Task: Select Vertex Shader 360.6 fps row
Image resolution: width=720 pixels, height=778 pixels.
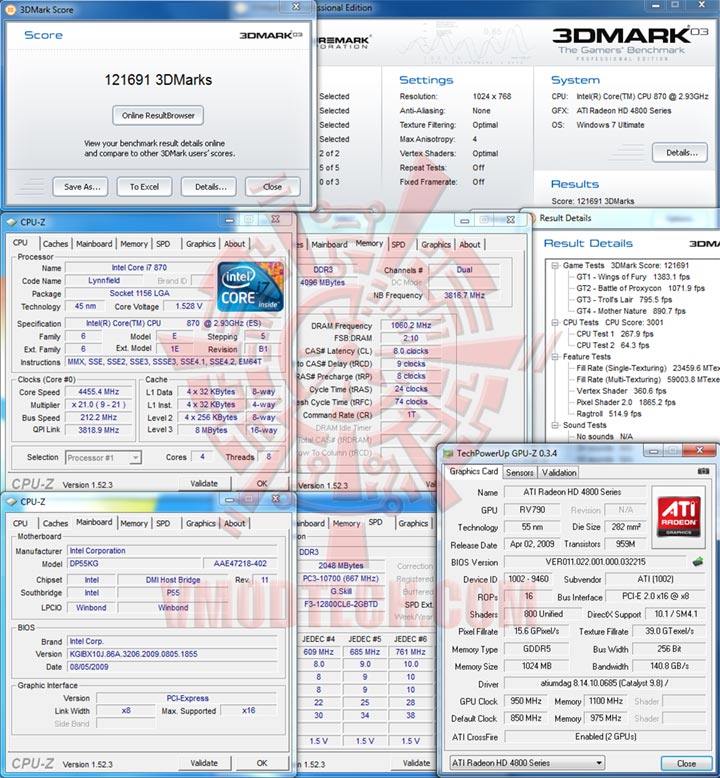Action: pyautogui.click(x=621, y=391)
